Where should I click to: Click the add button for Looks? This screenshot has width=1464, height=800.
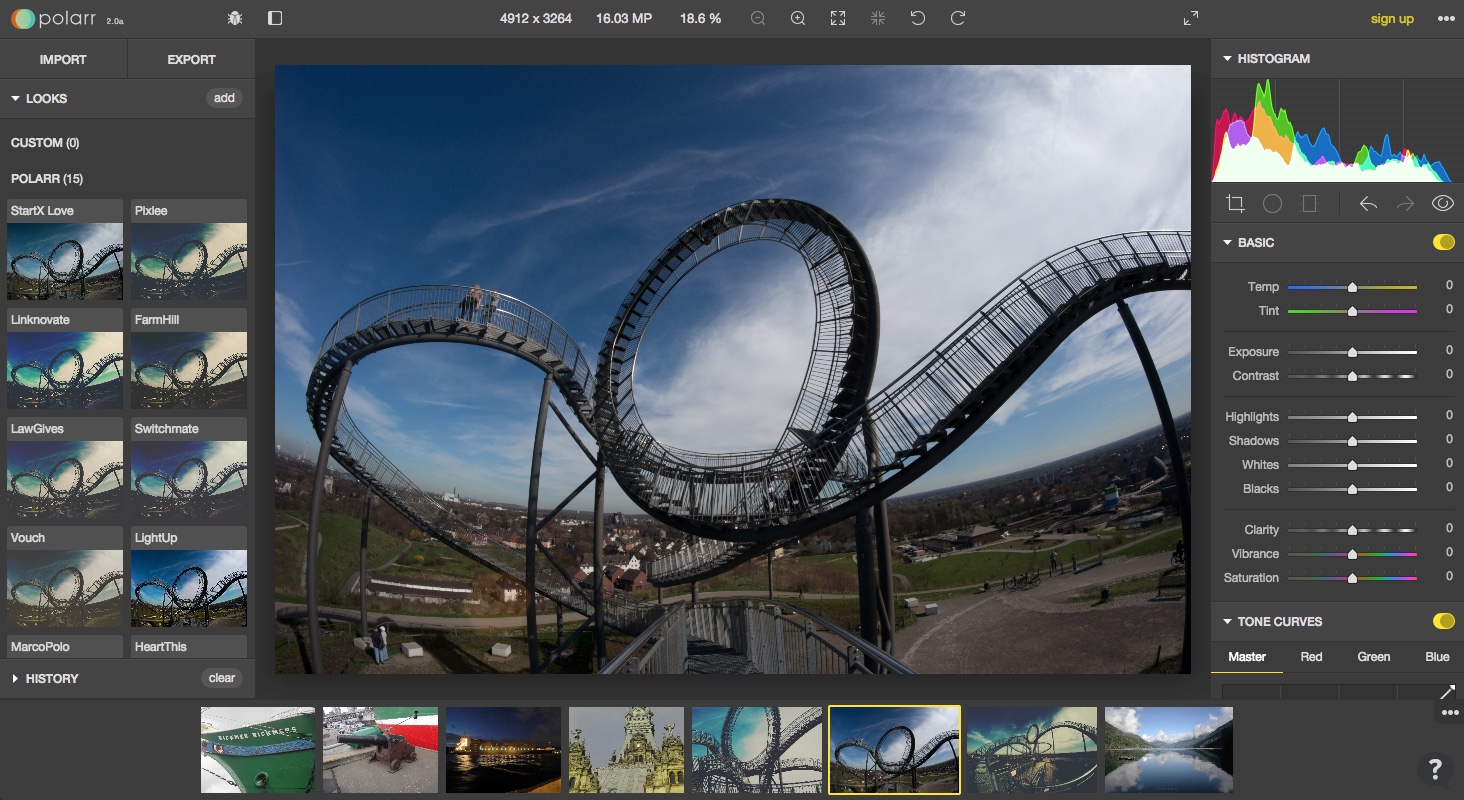224,98
